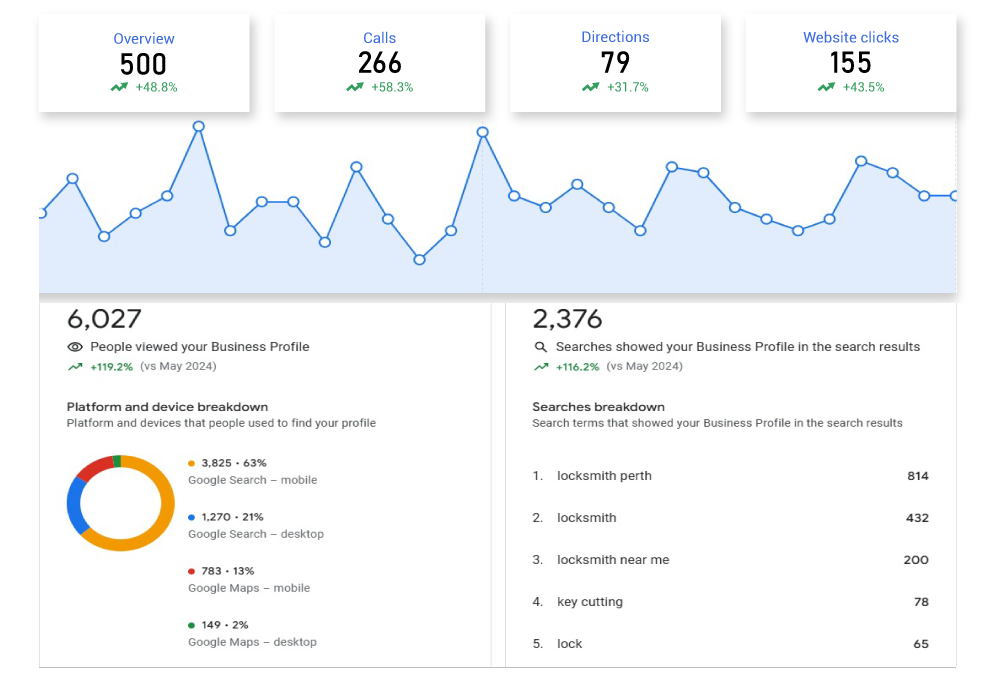
Task: Click the trend arrow under Directions 79
Action: pos(591,88)
